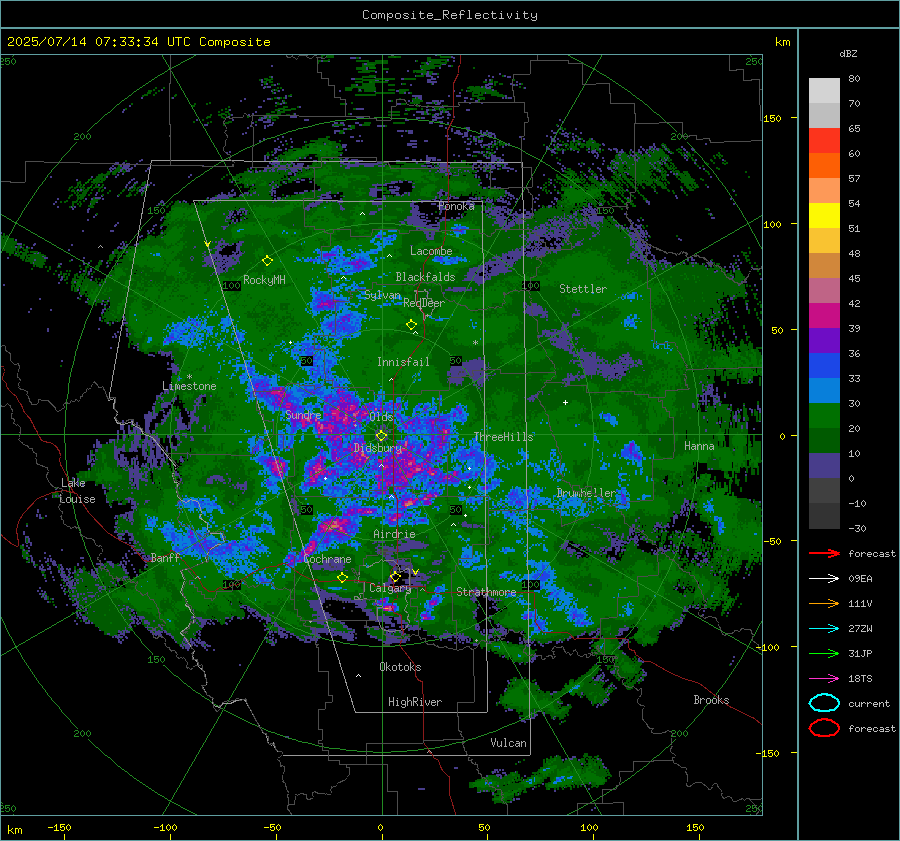
Task: Click the red forecast arrow in legend
Action: point(824,553)
